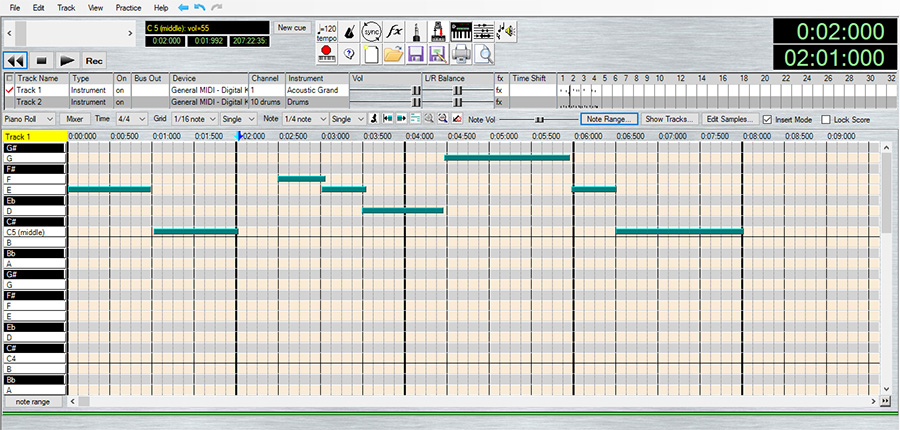
Task: Click the undo curved arrow icon
Action: [x=200, y=7]
